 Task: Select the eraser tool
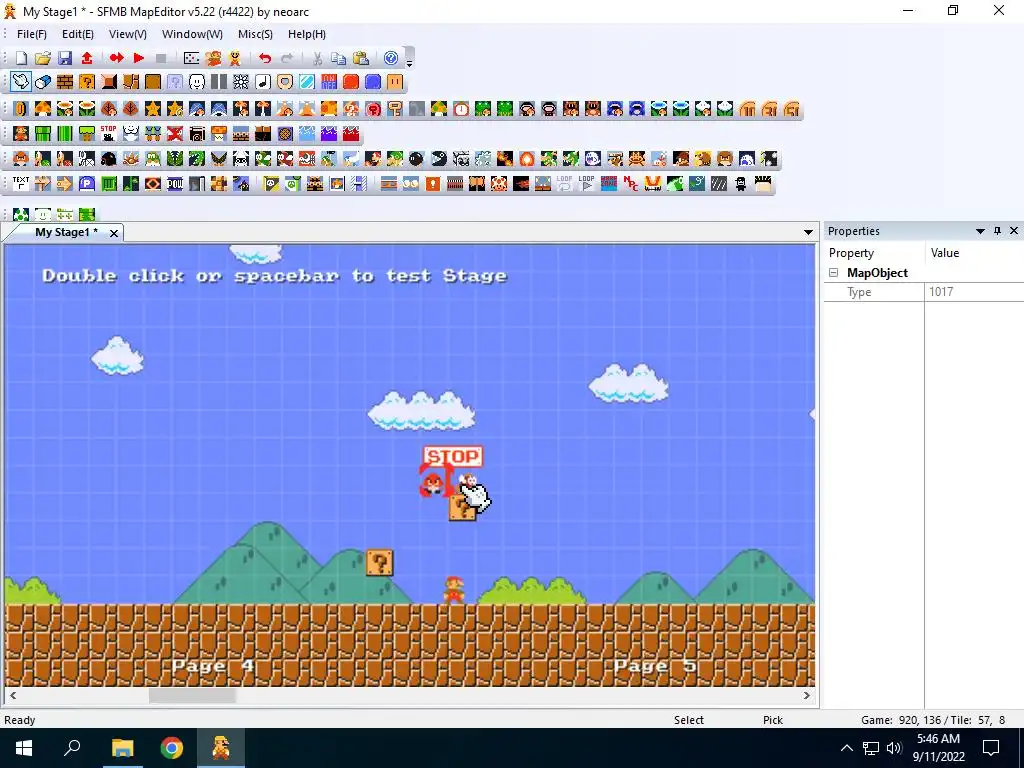click(43, 82)
